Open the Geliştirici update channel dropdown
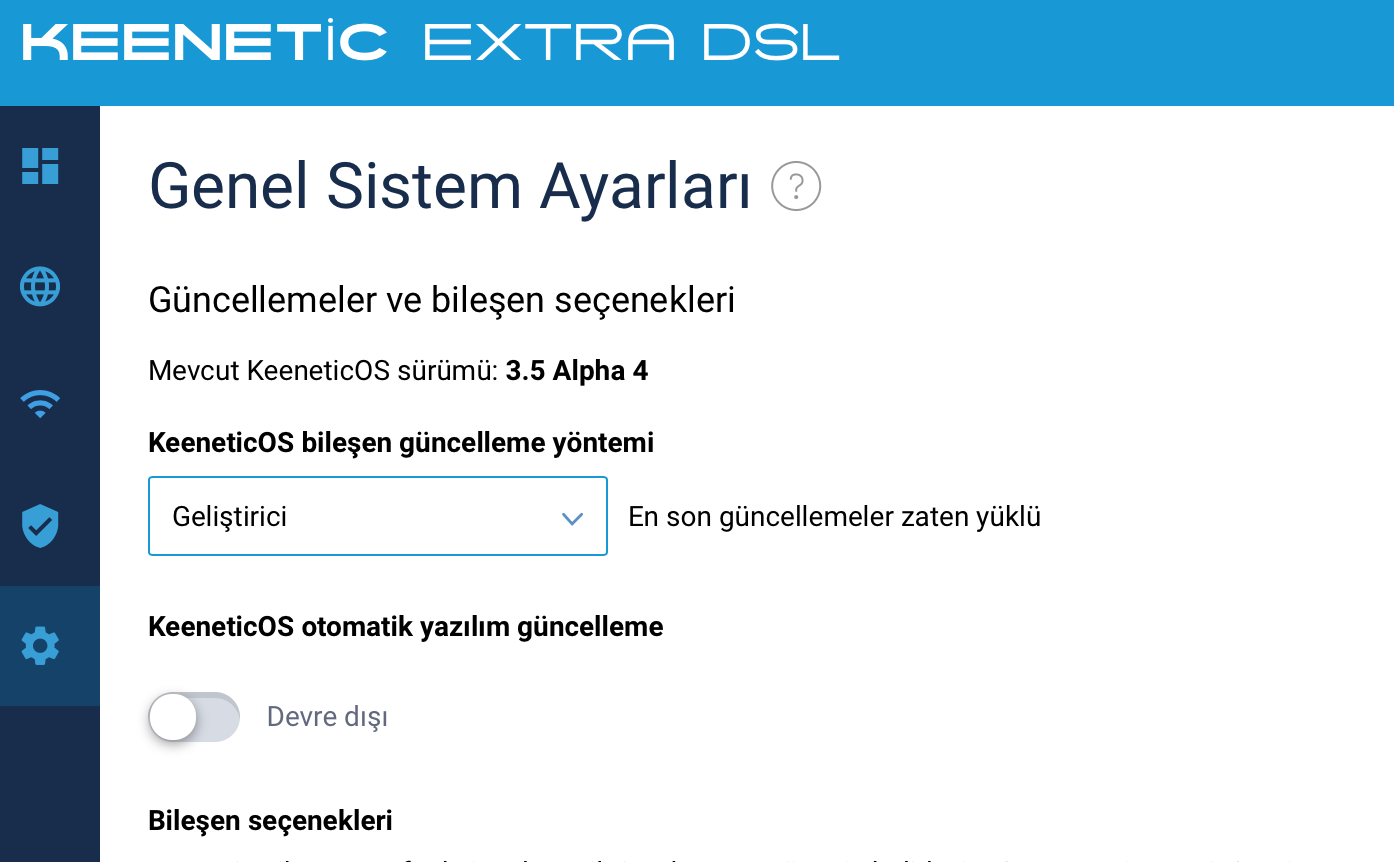Viewport: 1394px width, 862px height. [x=378, y=516]
